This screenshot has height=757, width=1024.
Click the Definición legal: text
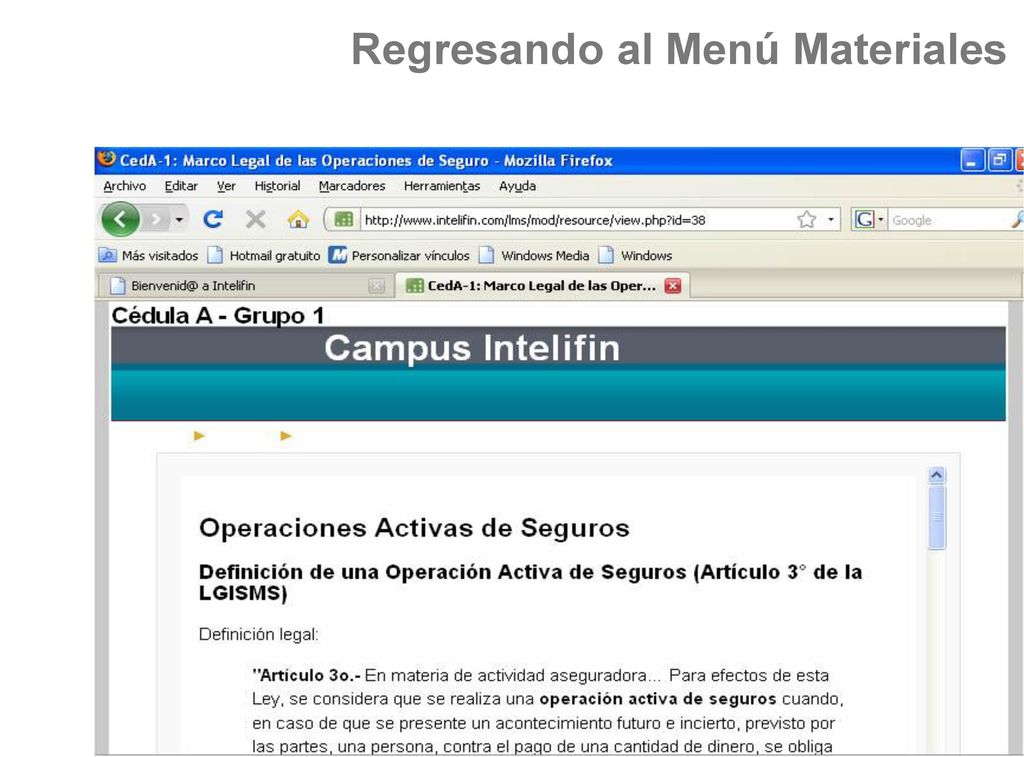259,634
